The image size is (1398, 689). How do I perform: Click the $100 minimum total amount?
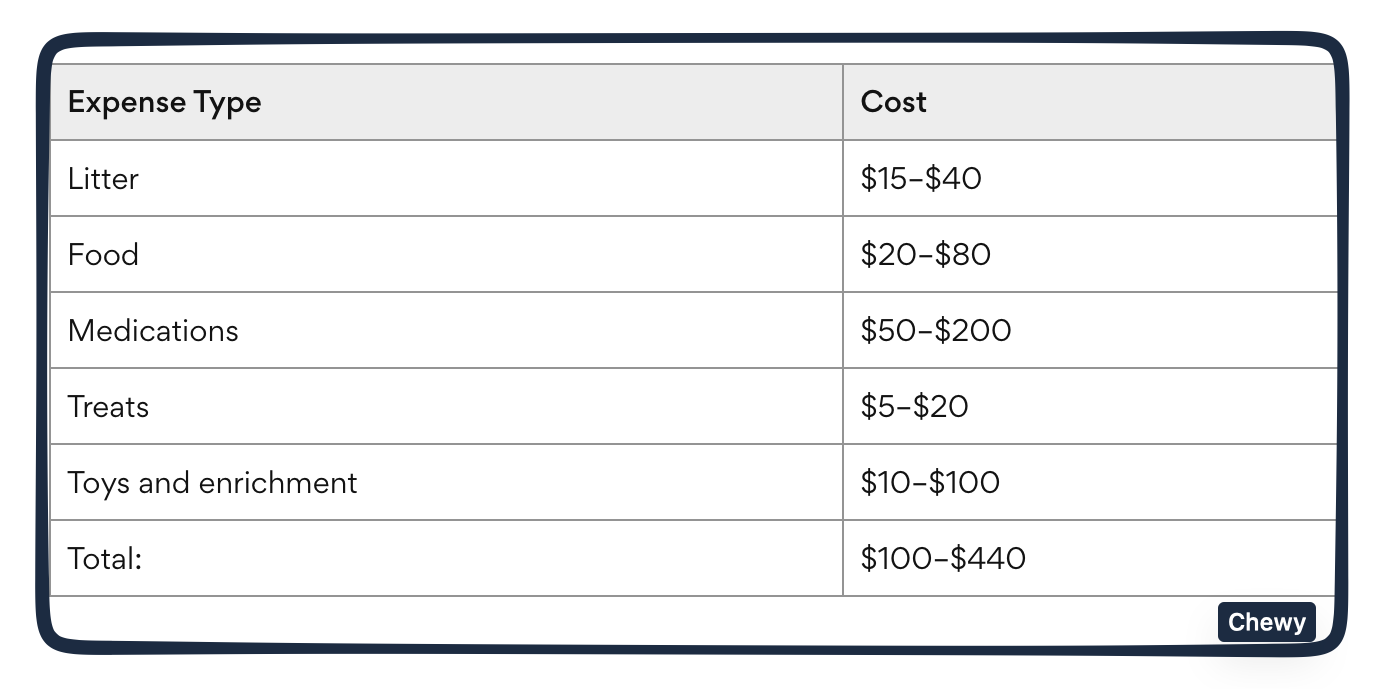click(x=893, y=559)
